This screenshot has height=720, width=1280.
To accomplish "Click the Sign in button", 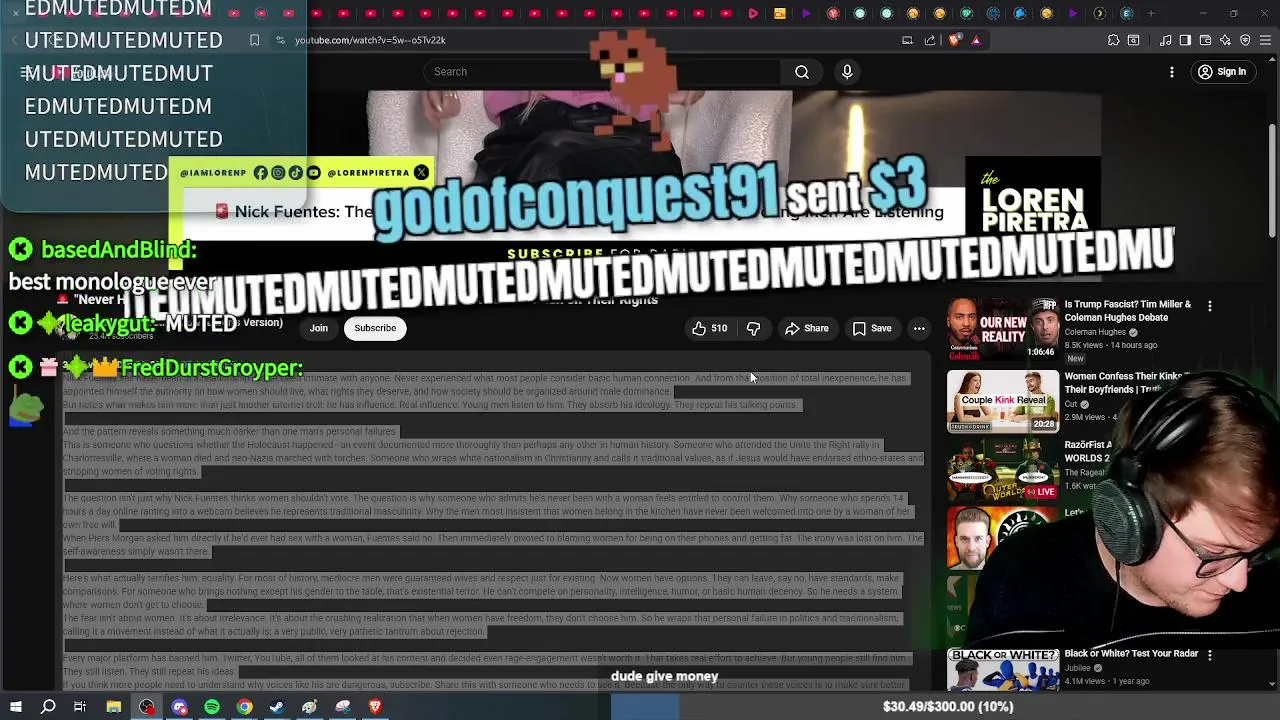I will [x=1222, y=72].
